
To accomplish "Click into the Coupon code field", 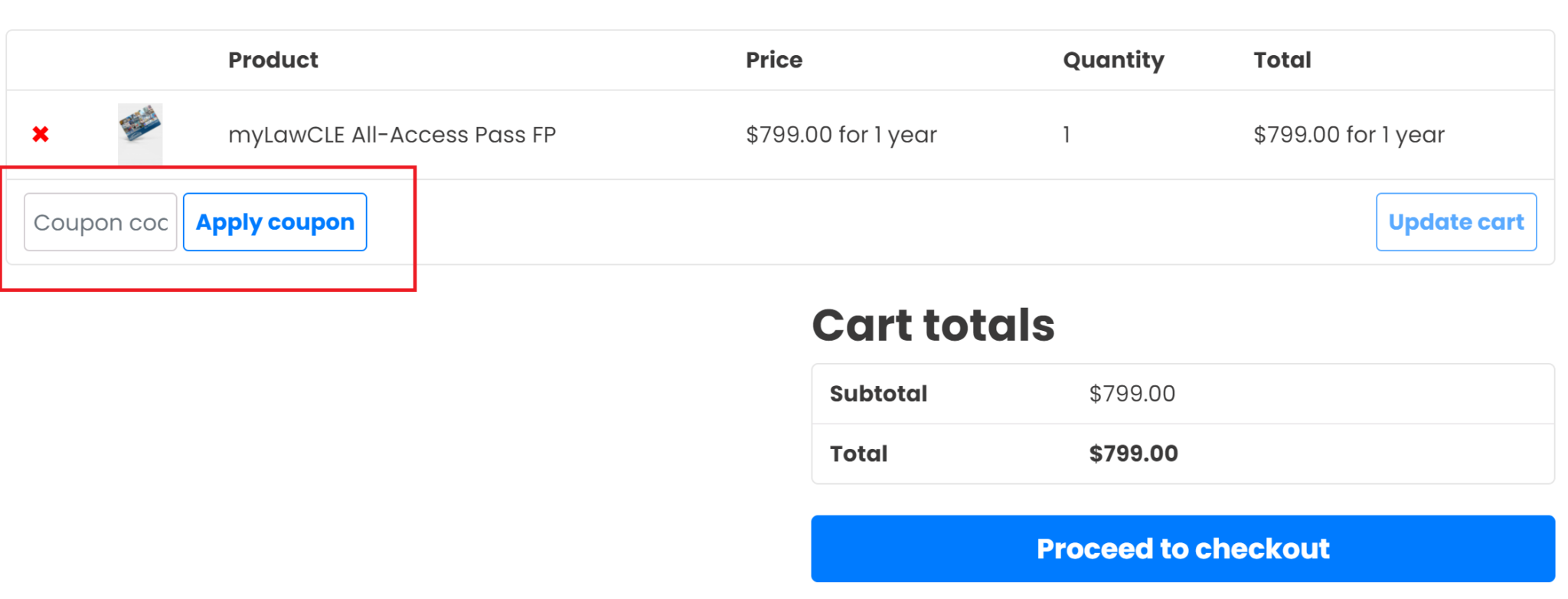I will [100, 222].
